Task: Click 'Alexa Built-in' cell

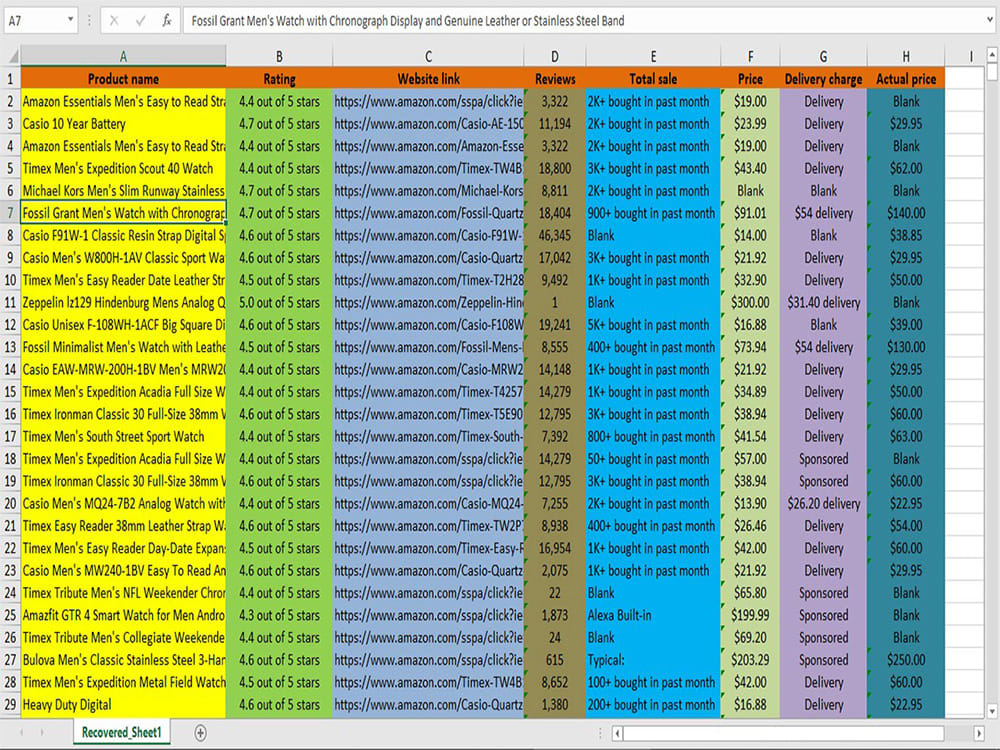Action: [x=653, y=615]
